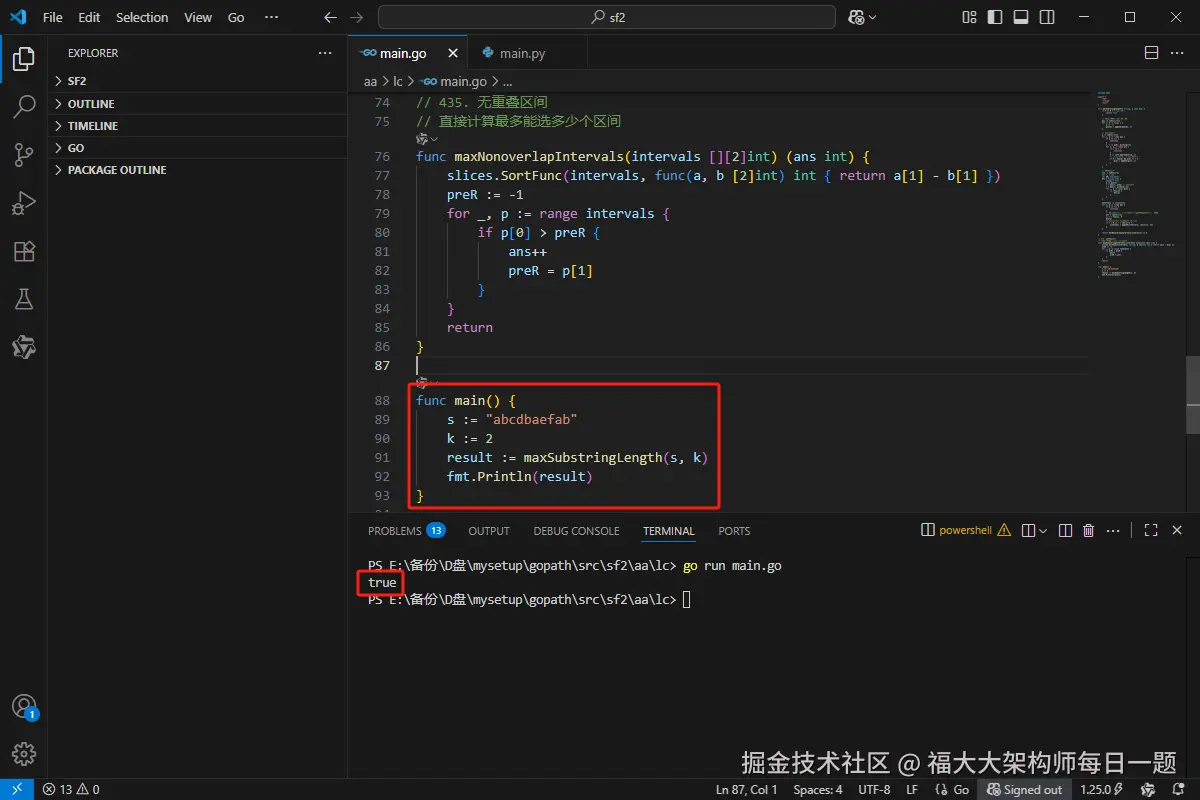Open the Explorer view in activity bar
The image size is (1200, 800).
pyautogui.click(x=24, y=59)
